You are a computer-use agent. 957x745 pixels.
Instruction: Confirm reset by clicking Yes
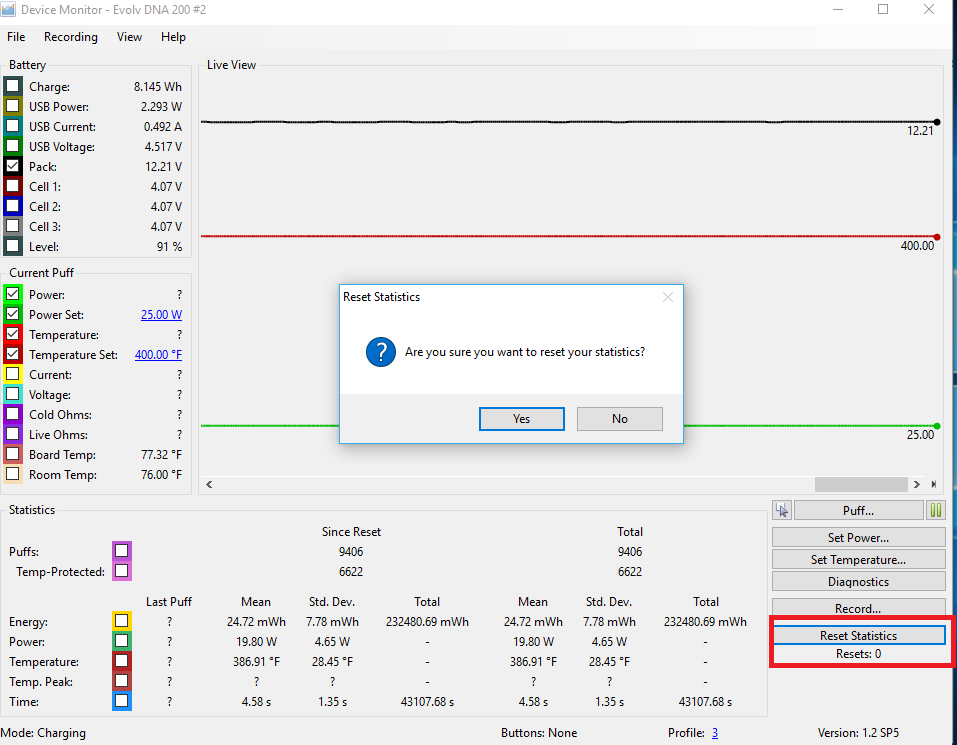521,419
